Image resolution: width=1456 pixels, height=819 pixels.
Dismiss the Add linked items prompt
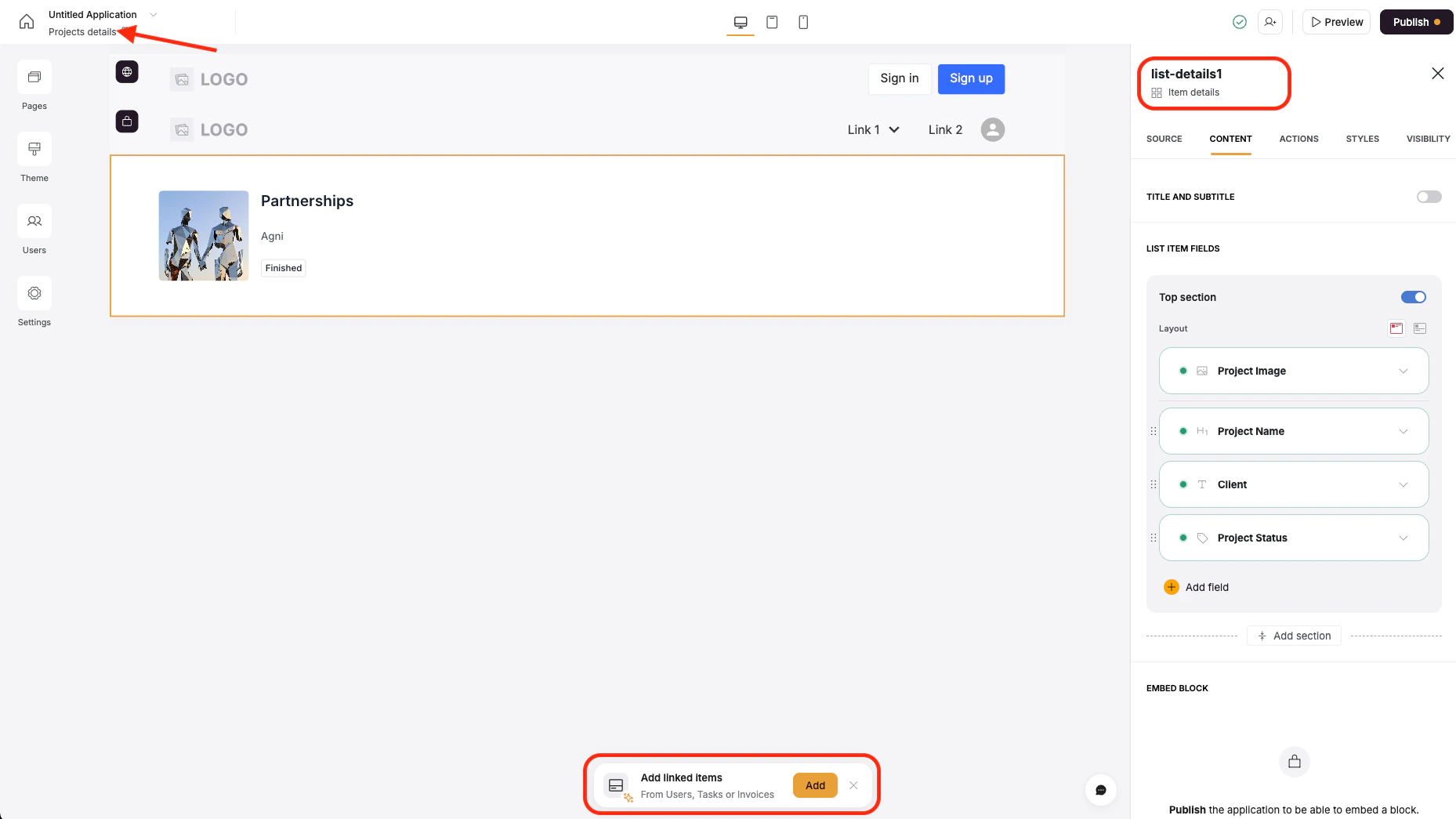pyautogui.click(x=853, y=785)
